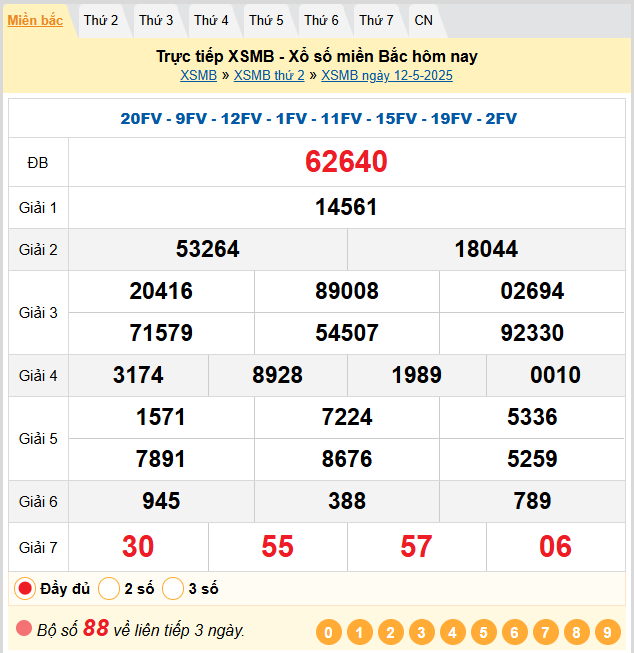The height and width of the screenshot is (653, 634).
Task: Click the Giải 6 number 388
Action: click(x=347, y=501)
